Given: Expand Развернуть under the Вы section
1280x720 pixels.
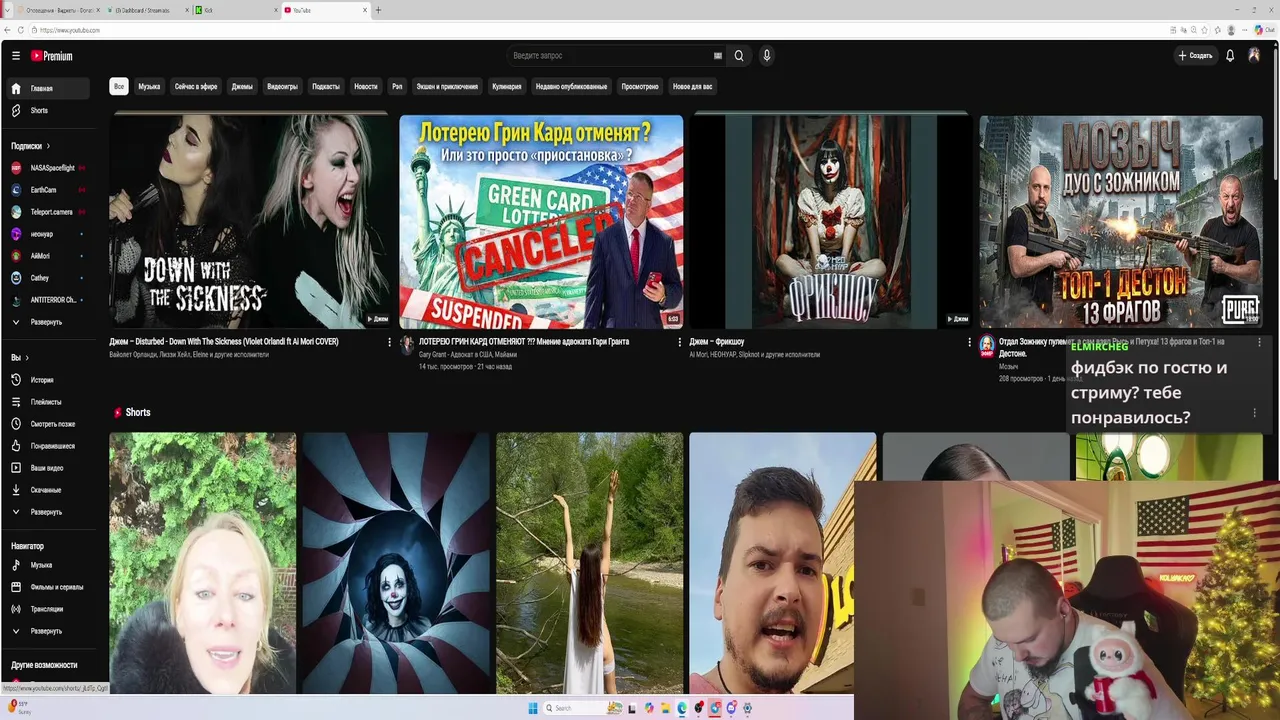Looking at the screenshot, I should point(48,512).
